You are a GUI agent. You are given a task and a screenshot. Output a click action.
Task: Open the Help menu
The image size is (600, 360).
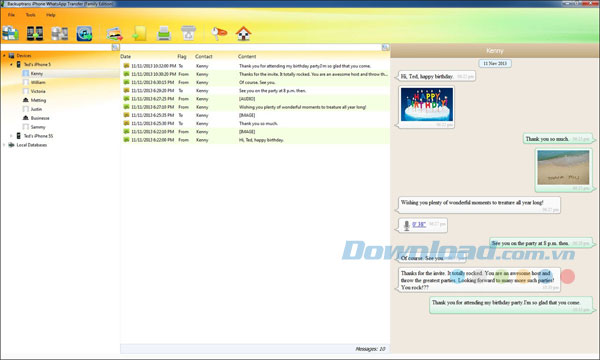(x=51, y=15)
